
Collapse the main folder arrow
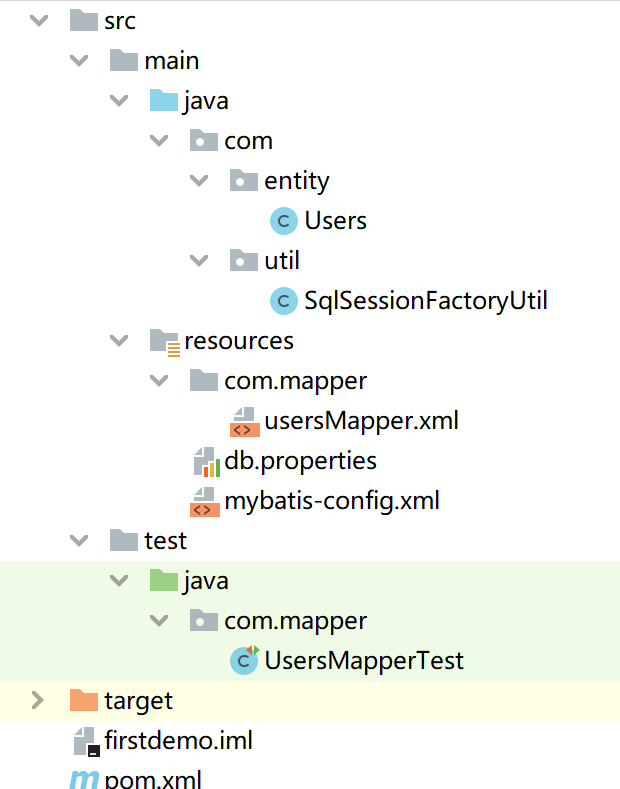(79, 61)
